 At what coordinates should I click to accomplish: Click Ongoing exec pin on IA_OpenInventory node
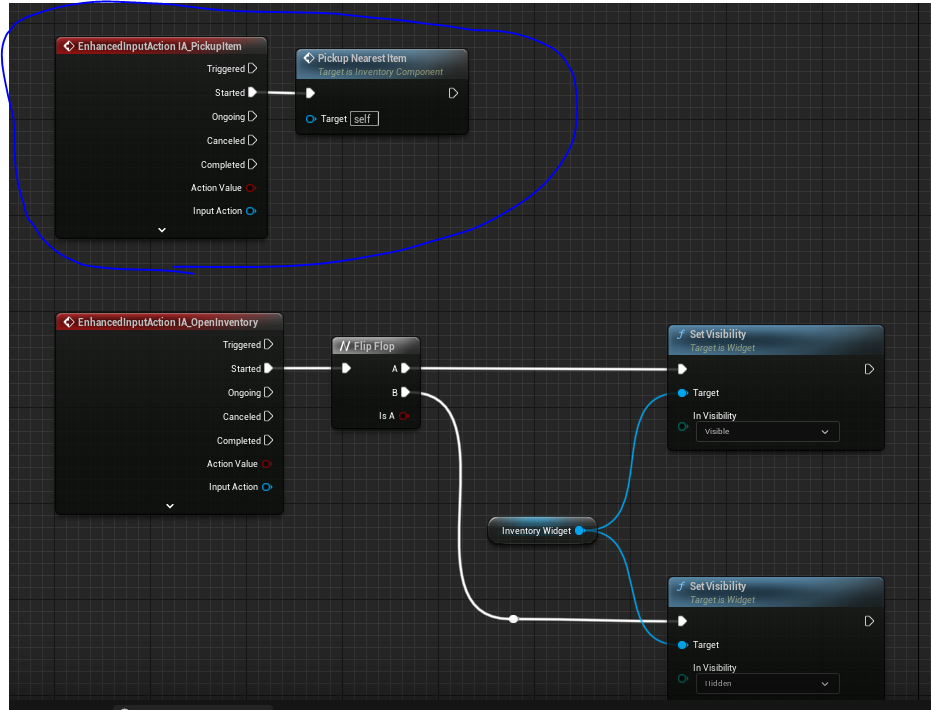(268, 392)
